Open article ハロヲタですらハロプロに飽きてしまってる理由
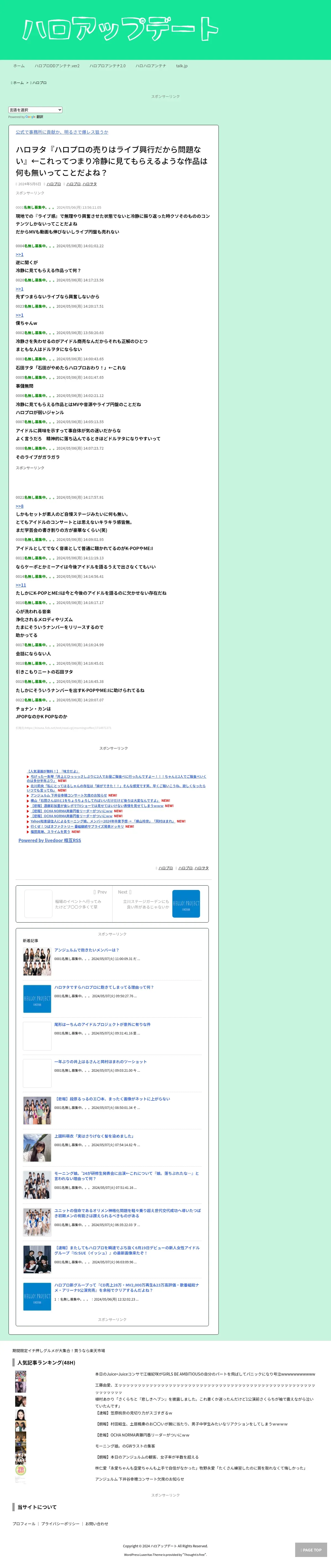The image size is (331, 1568). pyautogui.click(x=104, y=987)
